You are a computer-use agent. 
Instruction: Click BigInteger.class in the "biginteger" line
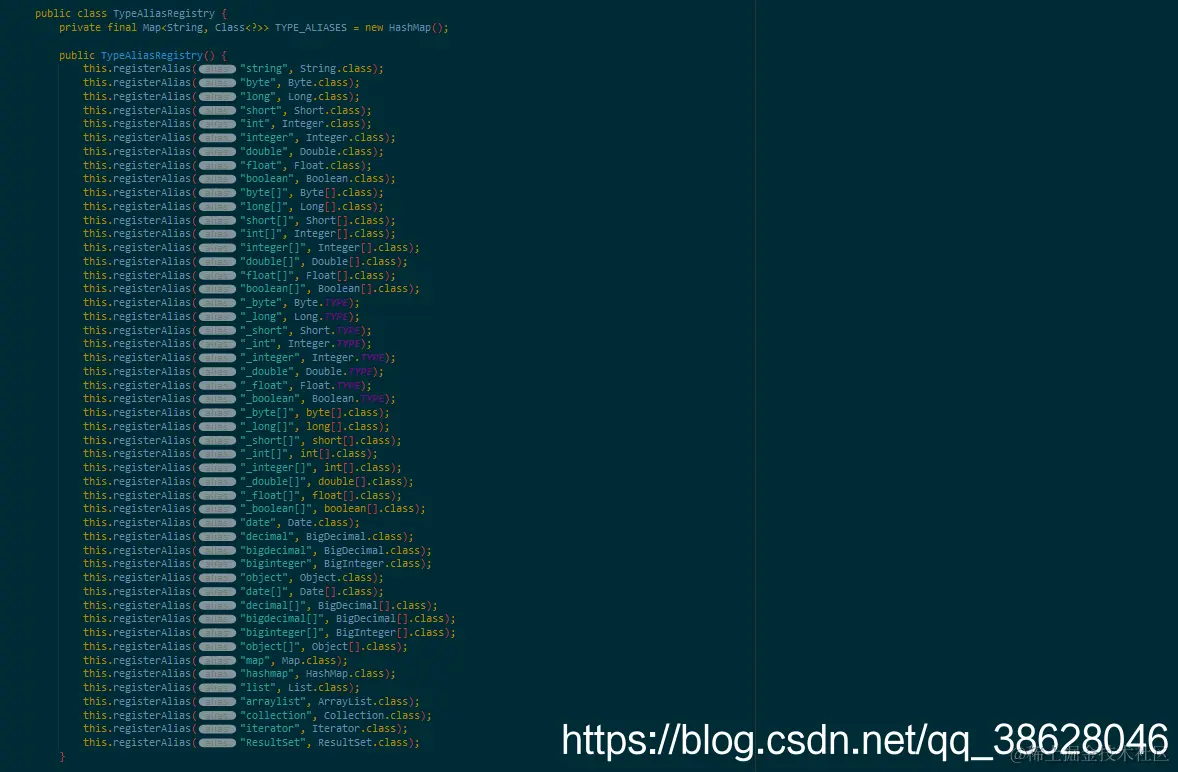click(371, 564)
